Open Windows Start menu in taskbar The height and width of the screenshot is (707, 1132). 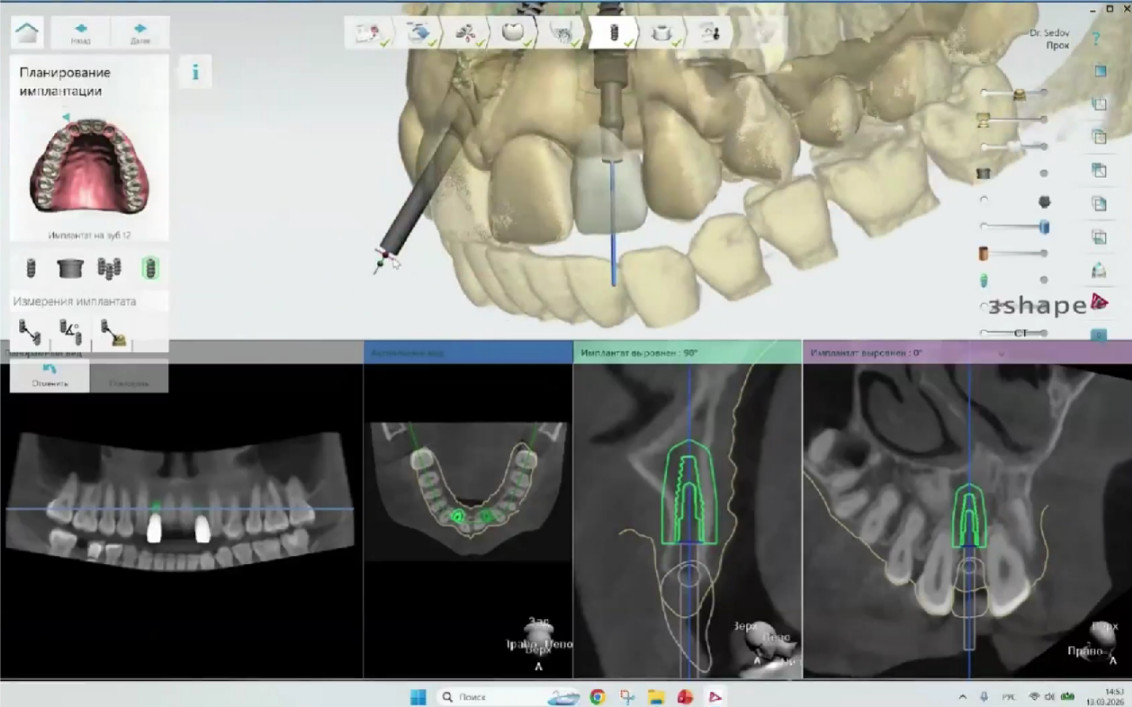[418, 696]
